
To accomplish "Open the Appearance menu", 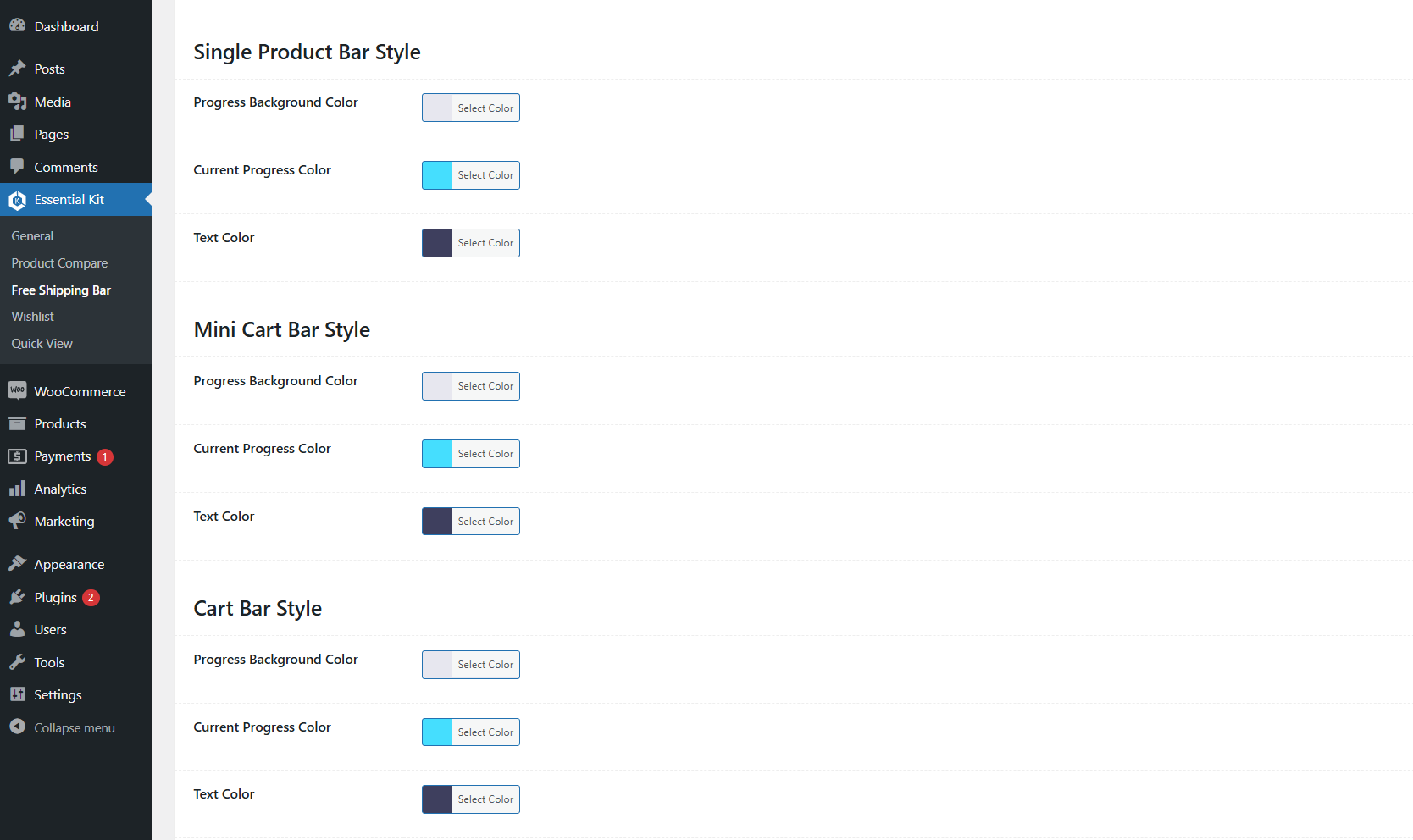I will click(x=69, y=565).
